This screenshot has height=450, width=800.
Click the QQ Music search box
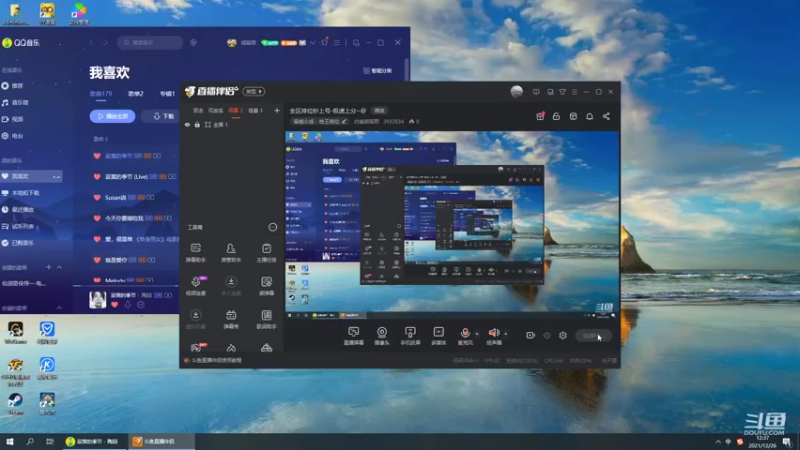click(150, 42)
